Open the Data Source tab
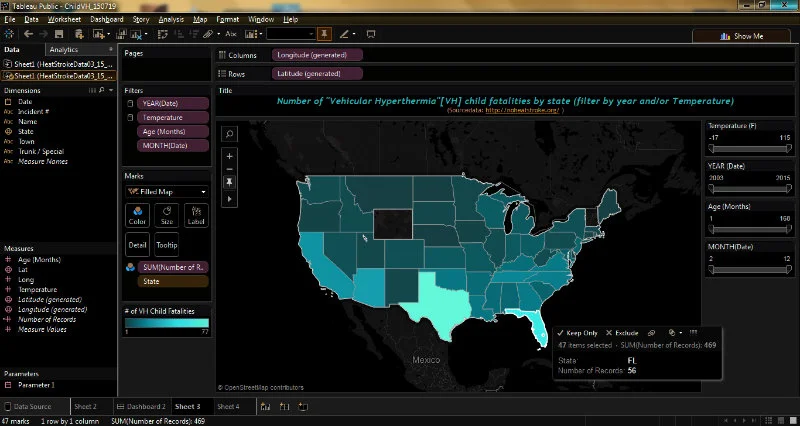 tap(28, 407)
